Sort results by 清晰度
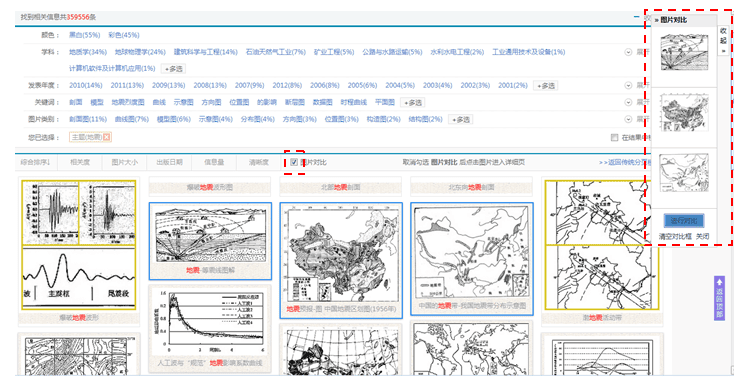736x383 pixels. 259,162
